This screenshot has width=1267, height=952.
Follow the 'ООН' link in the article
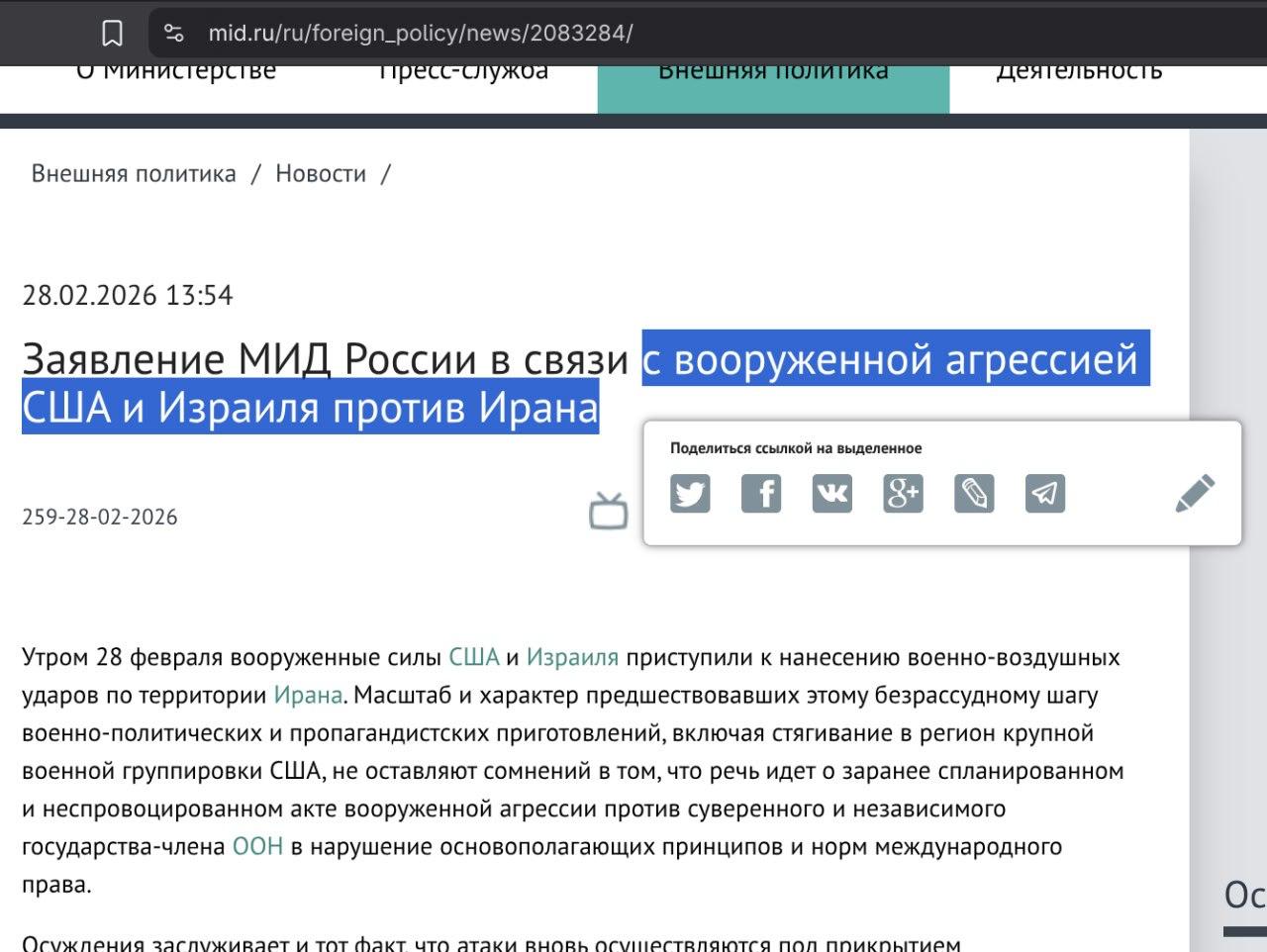tap(257, 847)
